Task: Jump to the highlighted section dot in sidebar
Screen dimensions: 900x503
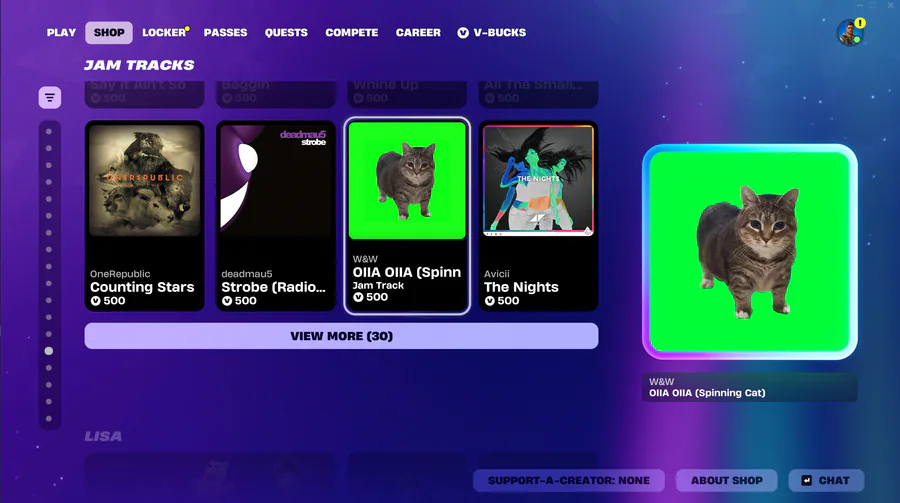Action: pyautogui.click(x=49, y=351)
